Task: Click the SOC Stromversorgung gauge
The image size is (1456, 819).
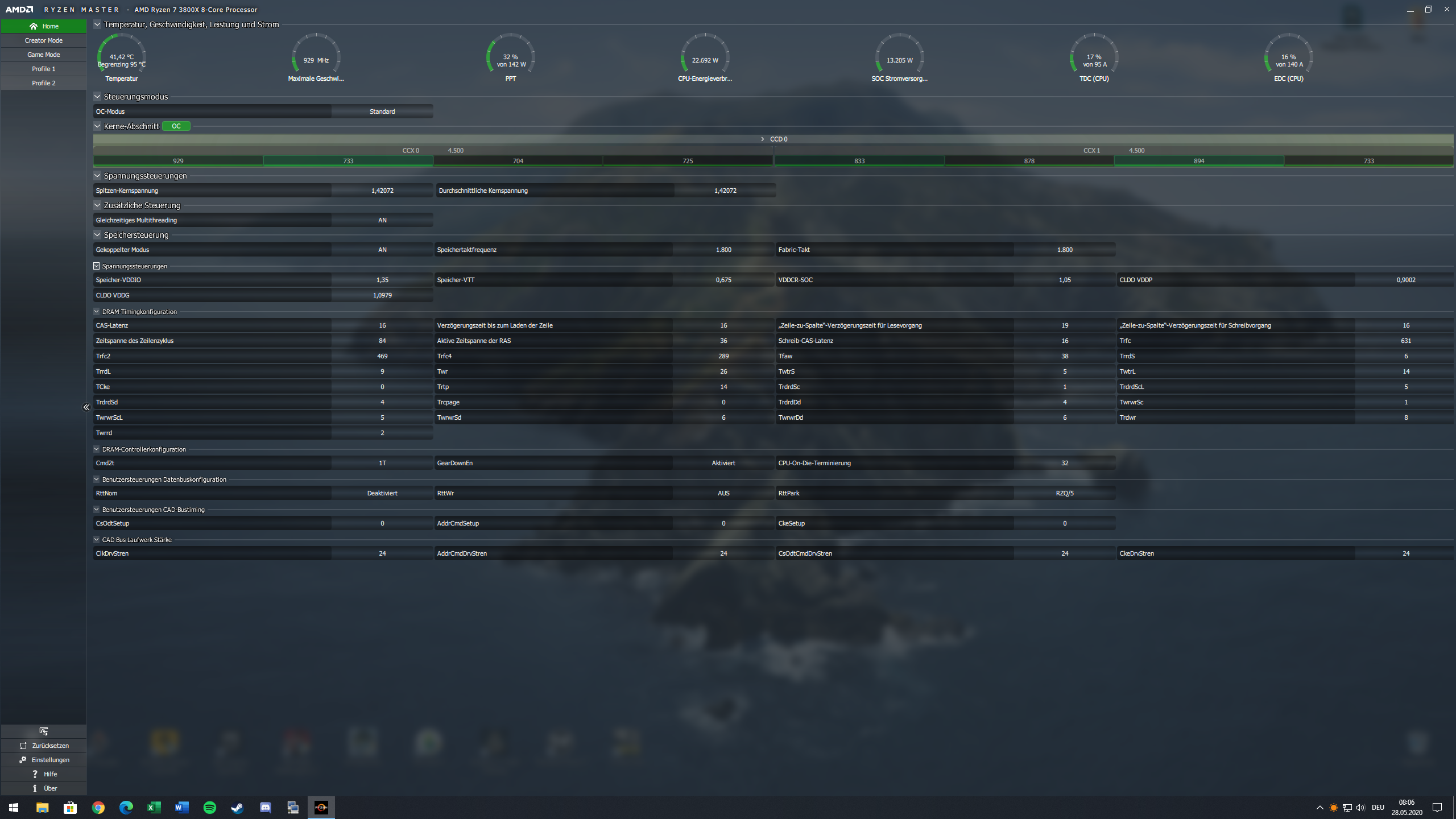Action: (x=900, y=57)
